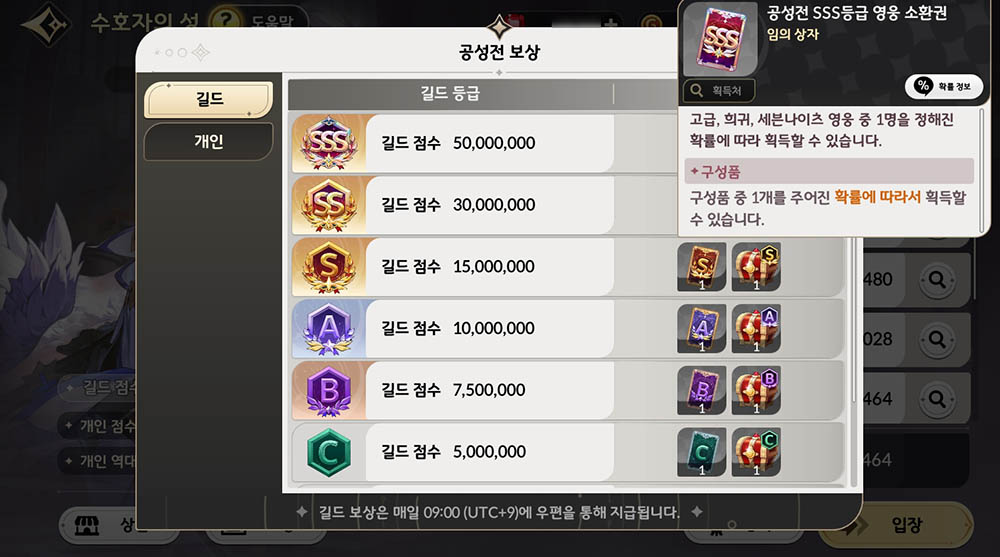The height and width of the screenshot is (557, 1000).
Task: Select the 길드 tab
Action: pos(209,100)
